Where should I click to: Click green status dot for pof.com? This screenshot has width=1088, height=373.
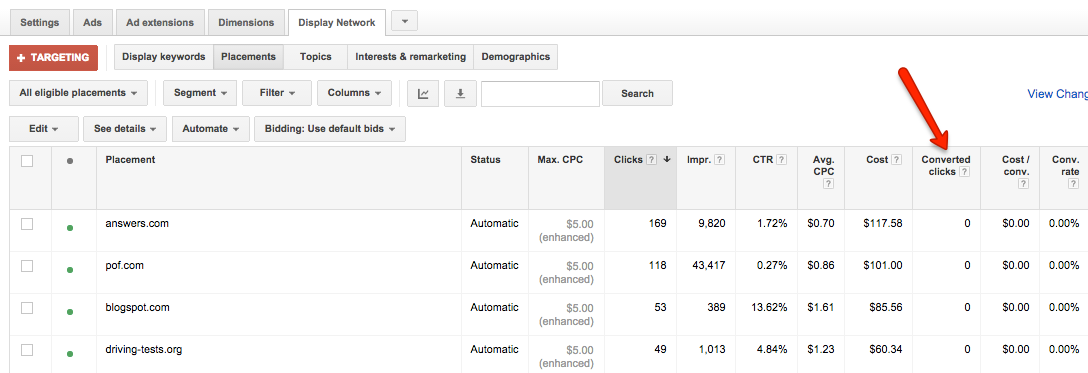70,270
